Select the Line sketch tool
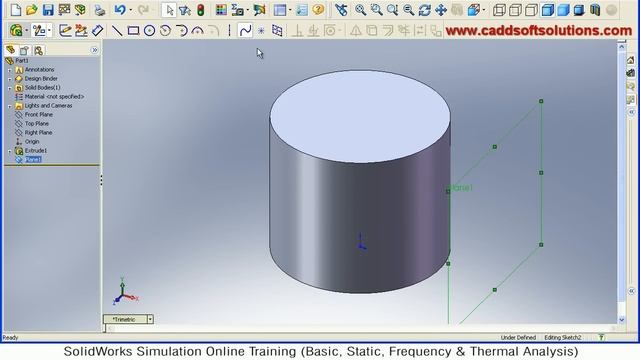 coord(117,30)
